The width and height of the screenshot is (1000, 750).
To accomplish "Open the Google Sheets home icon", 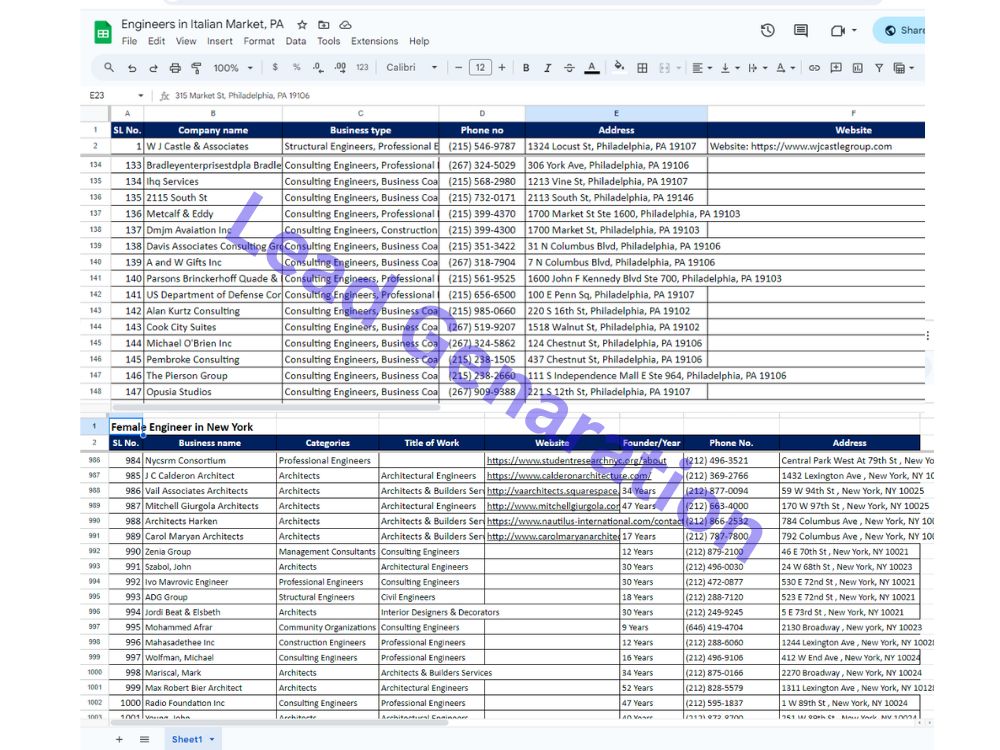I will (103, 32).
